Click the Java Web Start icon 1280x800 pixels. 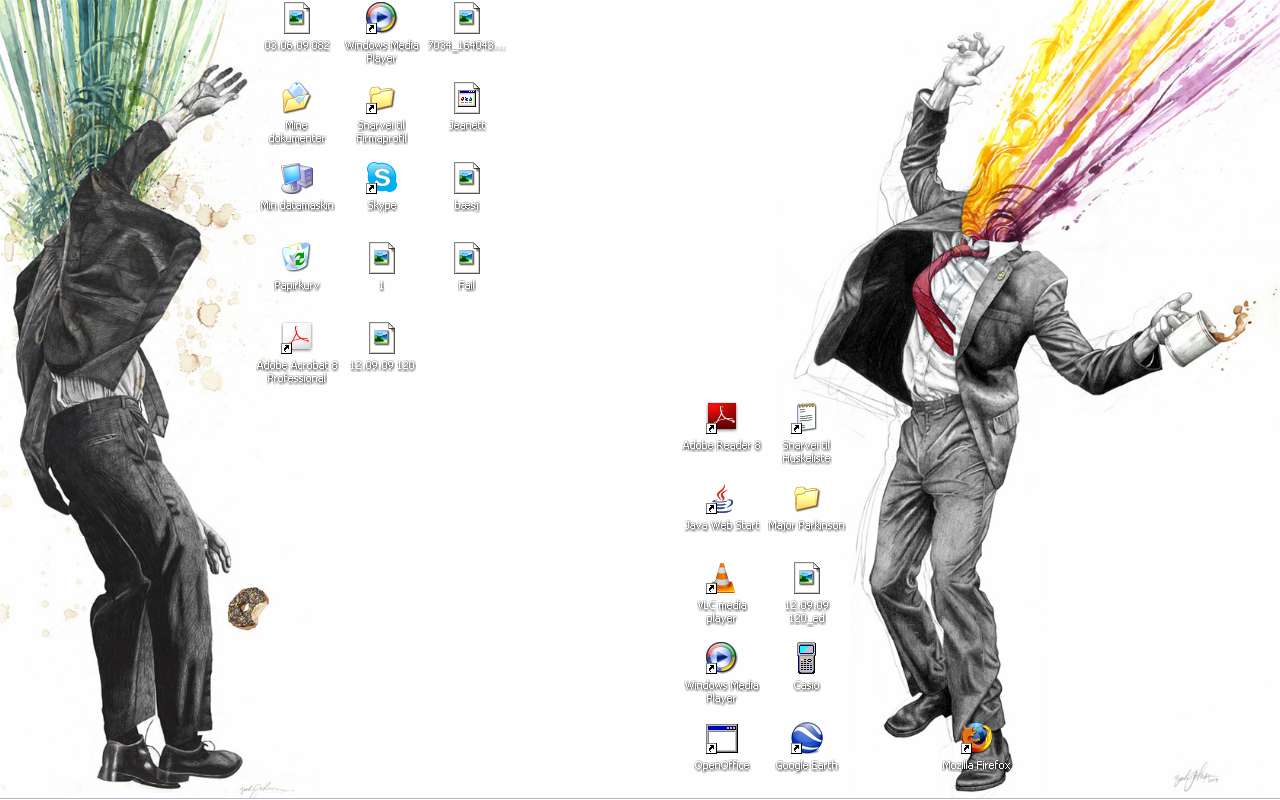(721, 498)
